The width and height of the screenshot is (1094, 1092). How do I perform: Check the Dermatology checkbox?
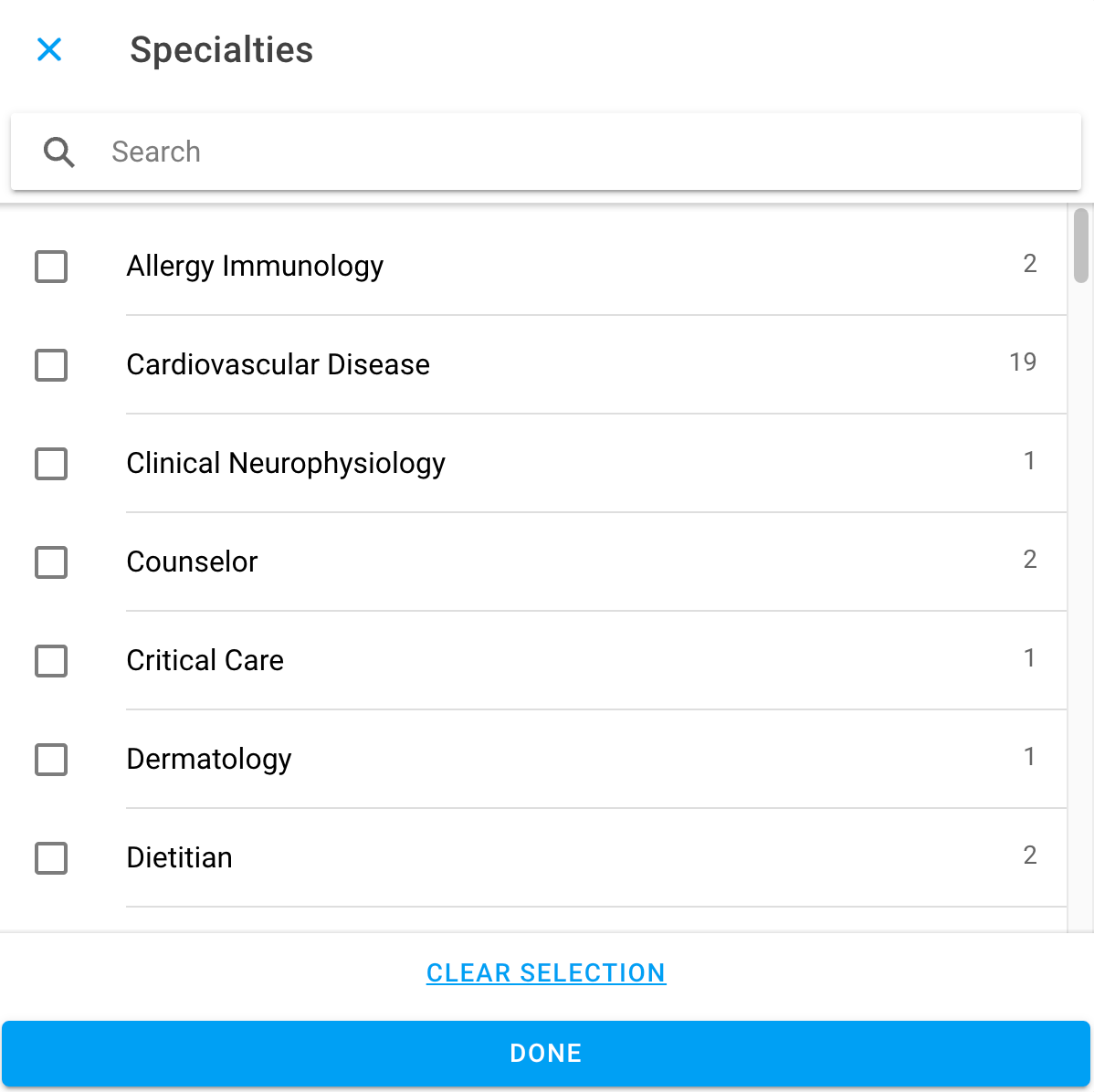(x=51, y=760)
